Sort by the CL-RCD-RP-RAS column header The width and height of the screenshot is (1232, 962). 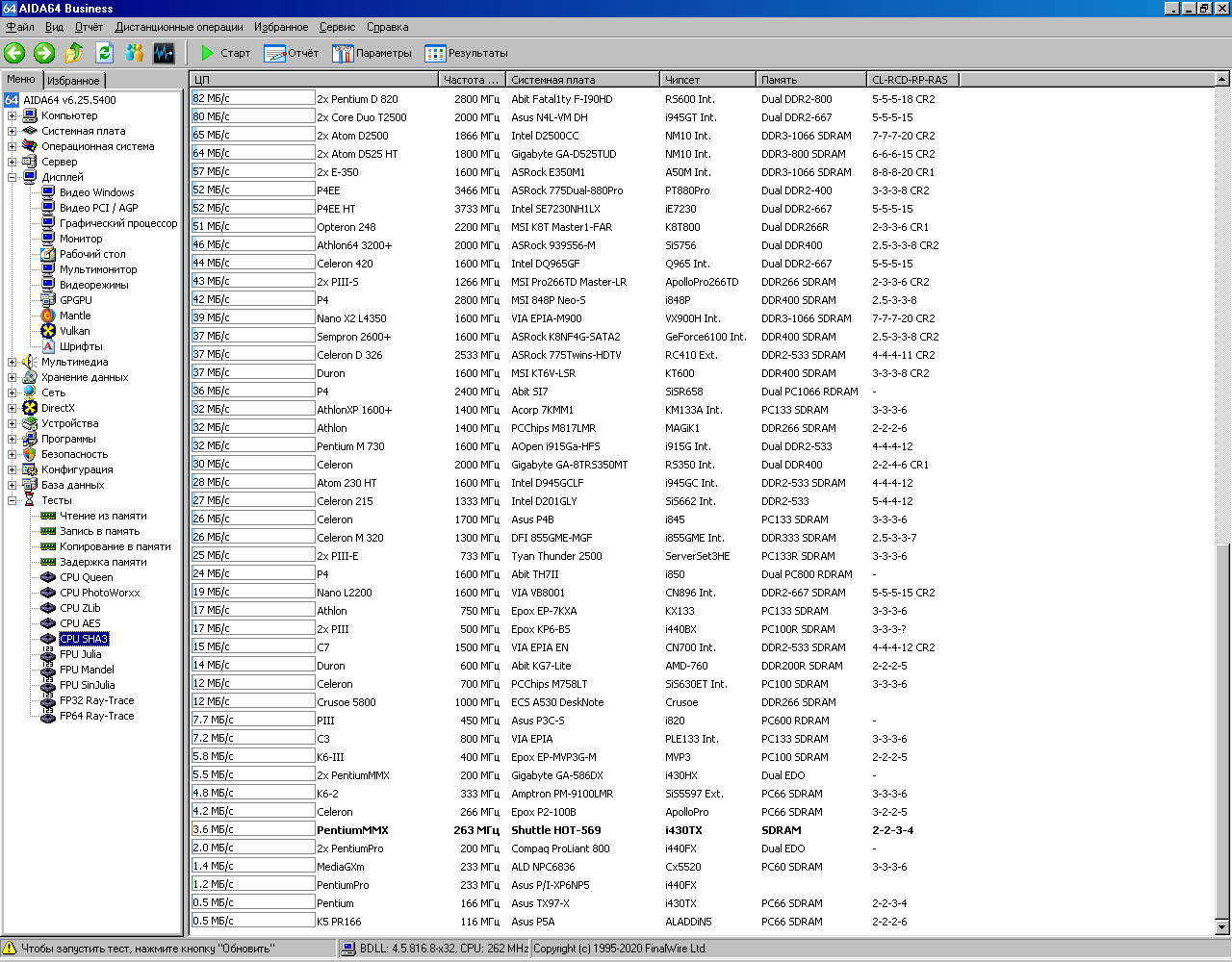[912, 80]
